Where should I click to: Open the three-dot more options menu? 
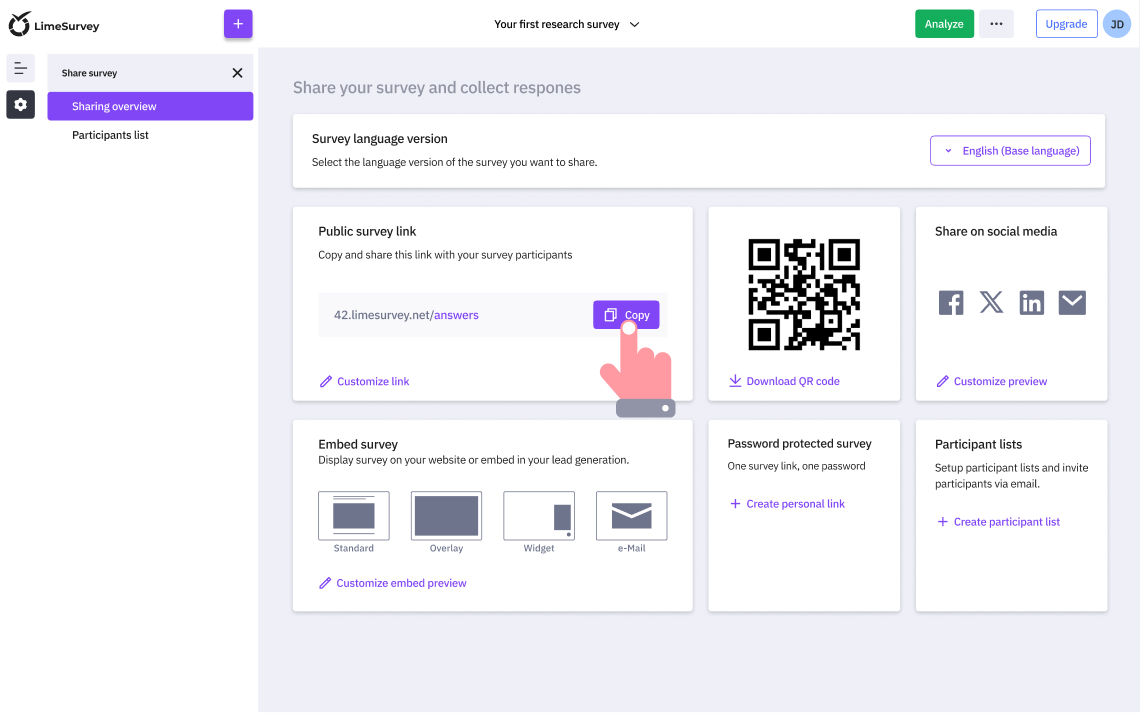pyautogui.click(x=996, y=23)
